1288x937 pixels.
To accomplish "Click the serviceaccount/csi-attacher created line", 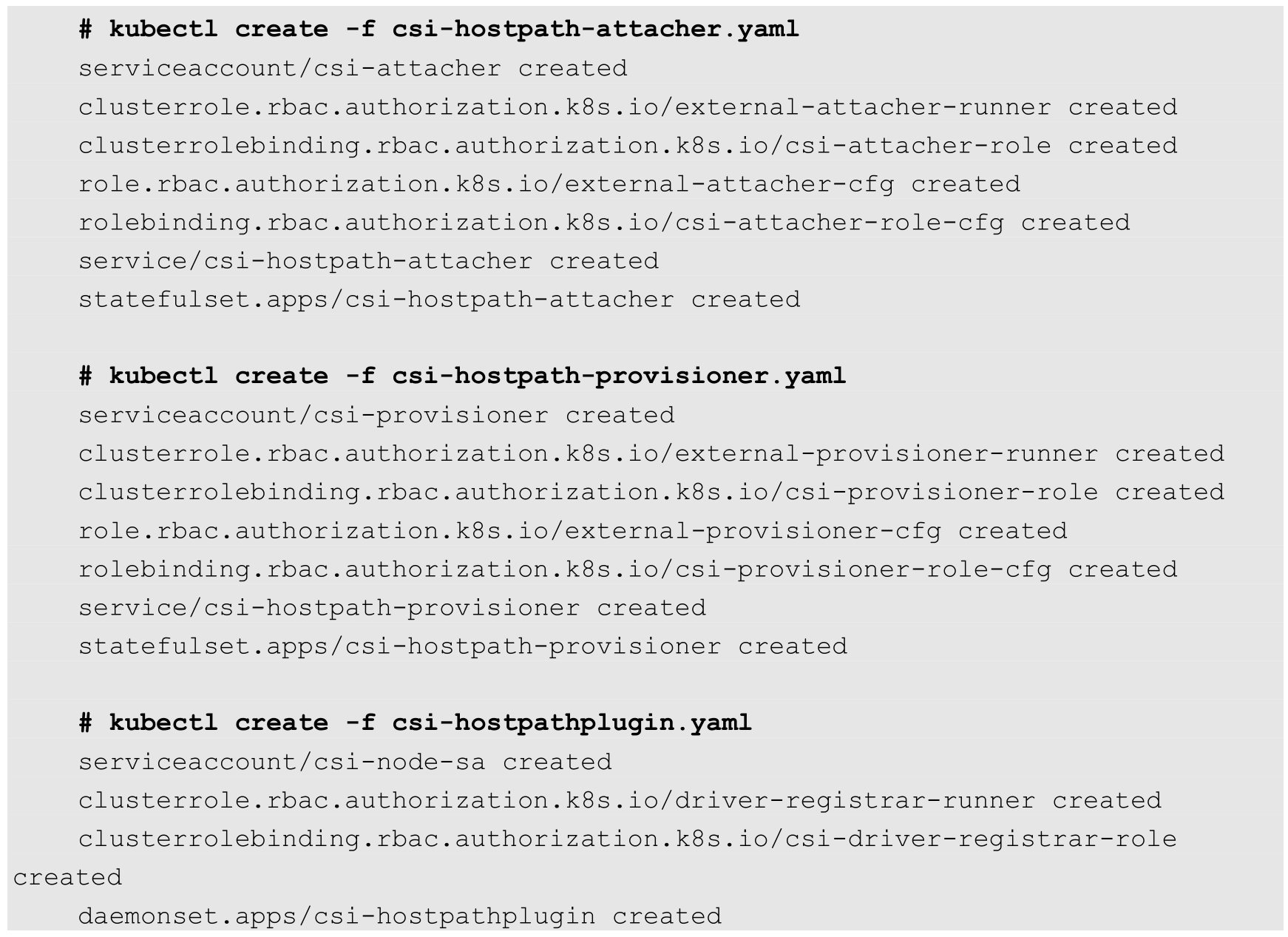I will pyautogui.click(x=353, y=69).
